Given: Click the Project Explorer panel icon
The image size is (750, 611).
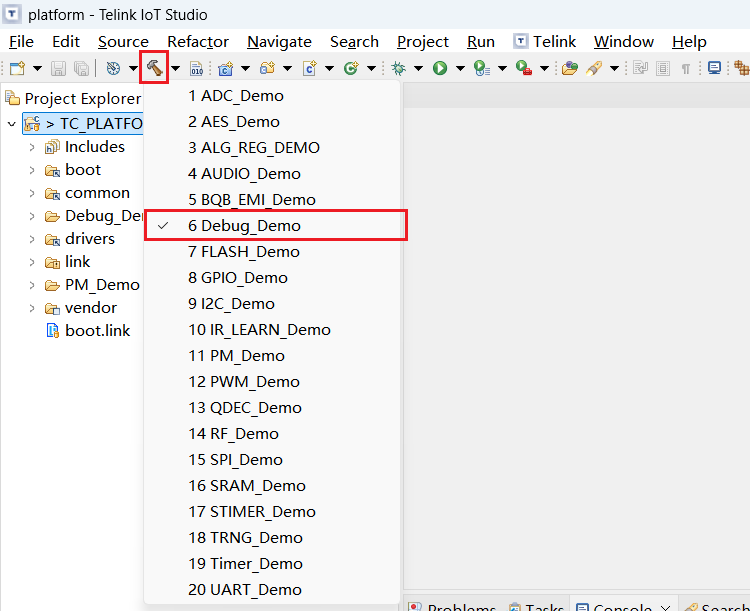Looking at the screenshot, I should pyautogui.click(x=12, y=98).
